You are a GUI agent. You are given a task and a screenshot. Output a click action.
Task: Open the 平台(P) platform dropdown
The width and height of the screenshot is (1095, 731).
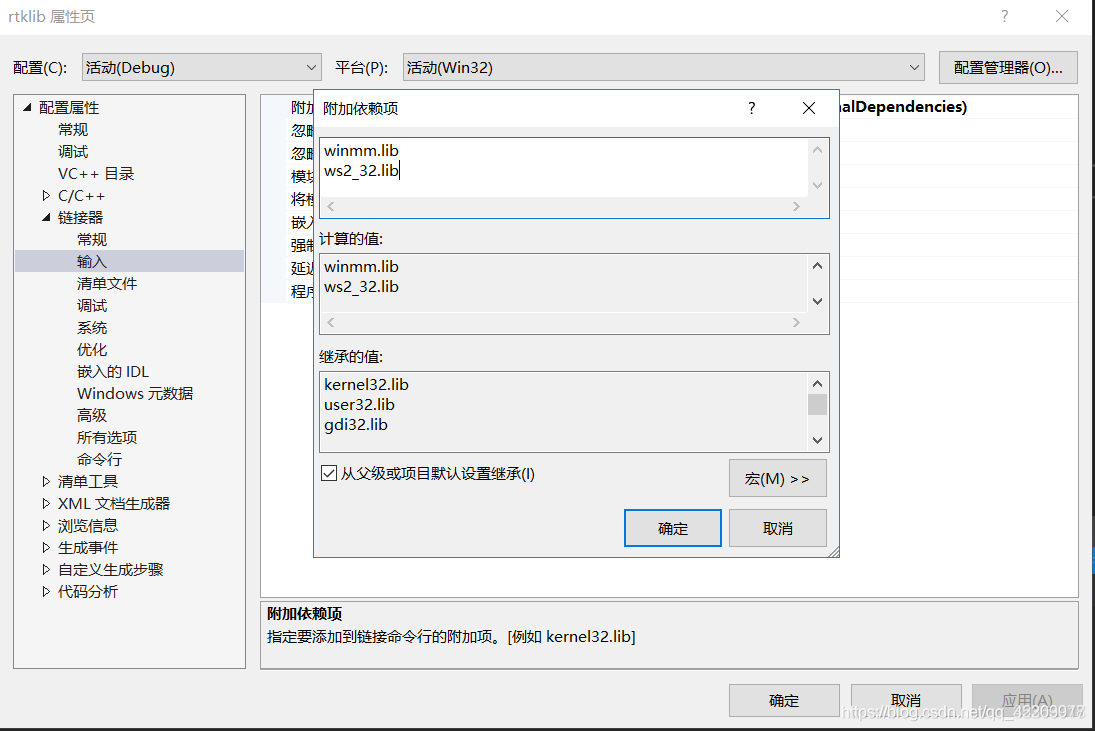pyautogui.click(x=914, y=67)
